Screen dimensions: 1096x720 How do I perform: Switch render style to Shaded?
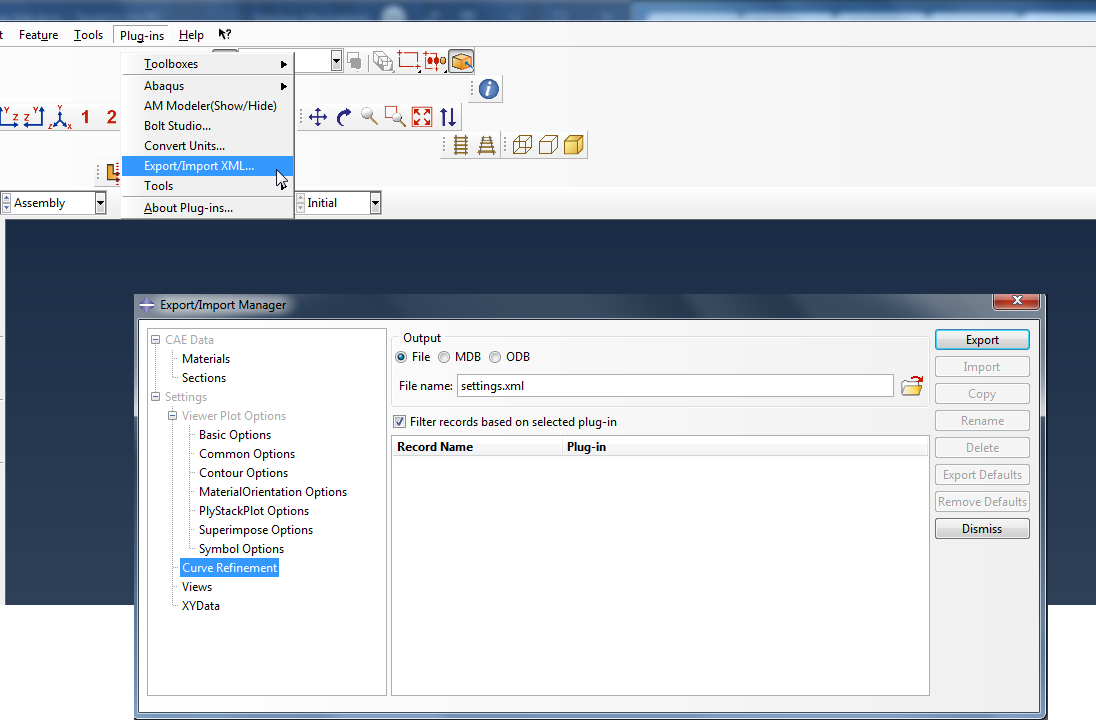572,144
